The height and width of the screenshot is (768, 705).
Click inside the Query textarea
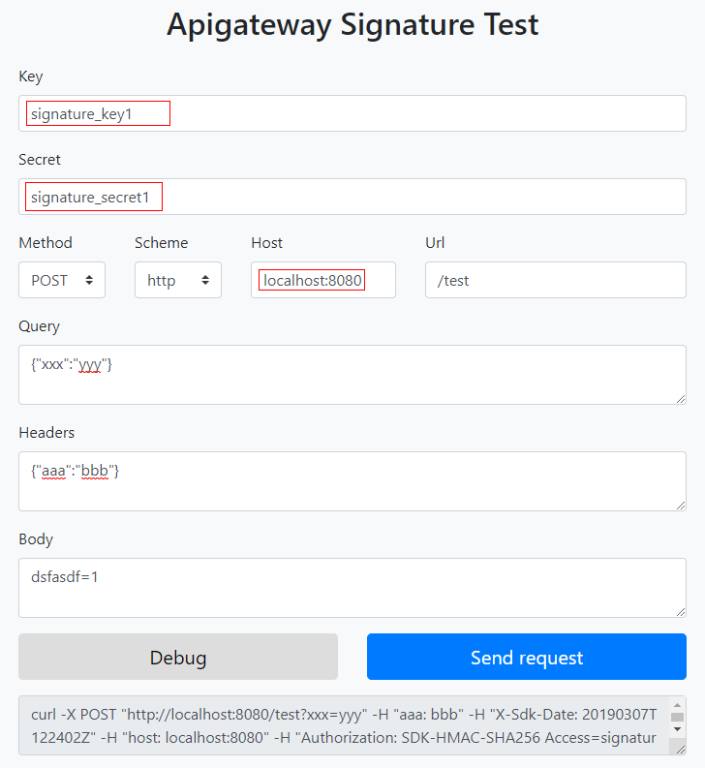pyautogui.click(x=352, y=375)
